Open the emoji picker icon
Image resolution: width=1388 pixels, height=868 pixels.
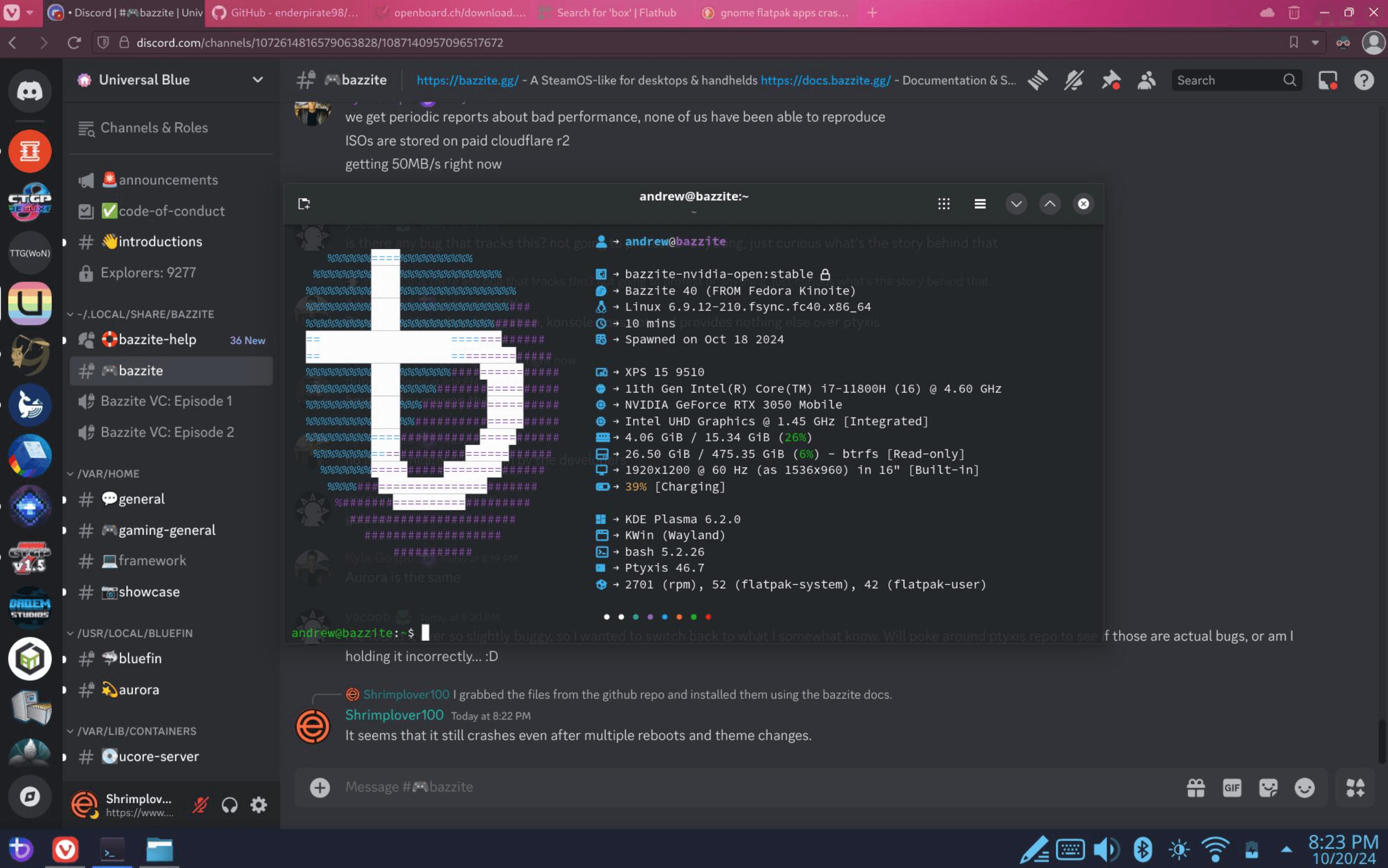pos(1304,788)
